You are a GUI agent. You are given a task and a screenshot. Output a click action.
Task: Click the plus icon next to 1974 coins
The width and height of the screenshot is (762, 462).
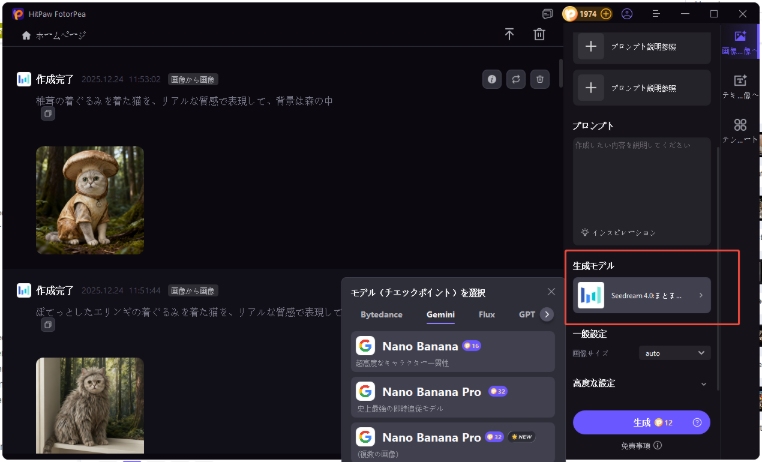click(x=606, y=14)
